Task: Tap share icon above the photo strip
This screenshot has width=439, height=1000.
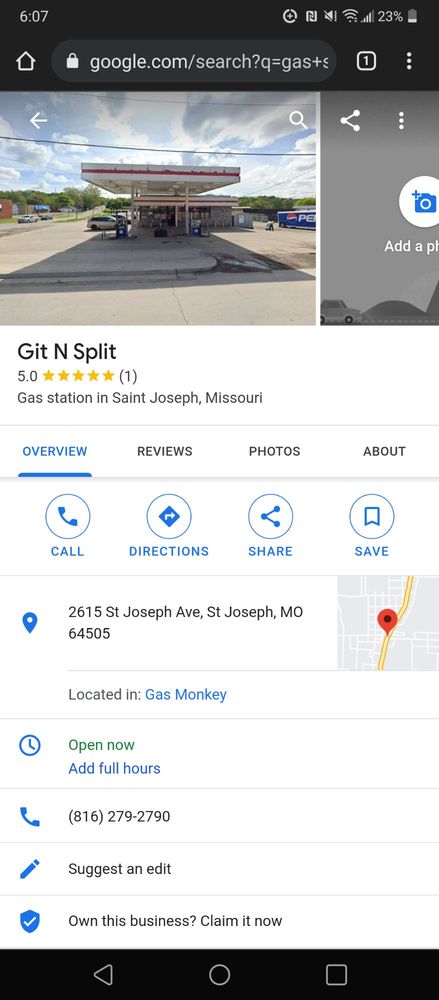Action: pyautogui.click(x=350, y=120)
